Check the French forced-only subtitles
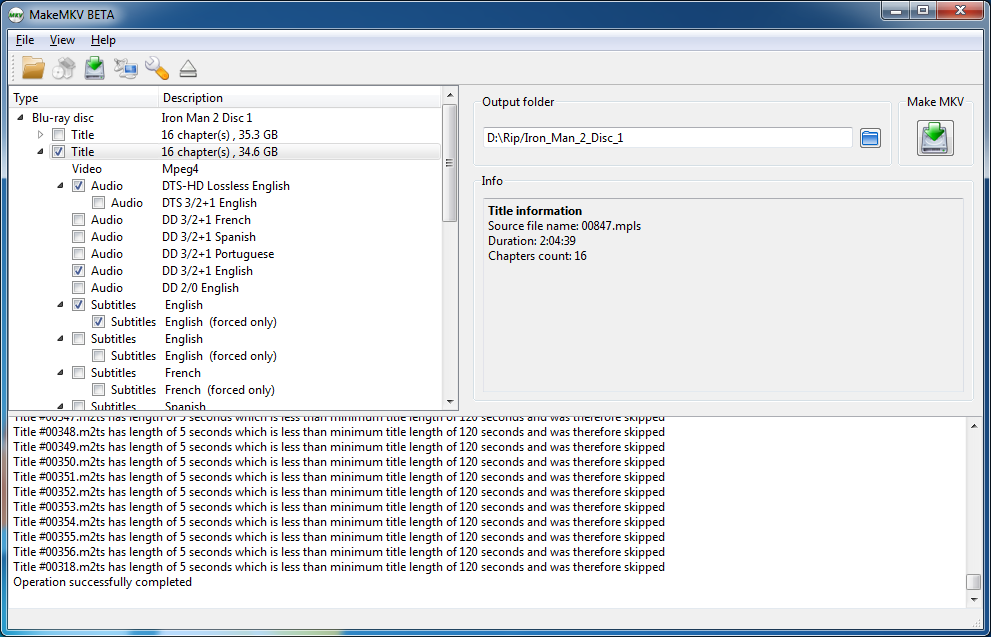991x637 pixels. pyautogui.click(x=99, y=390)
